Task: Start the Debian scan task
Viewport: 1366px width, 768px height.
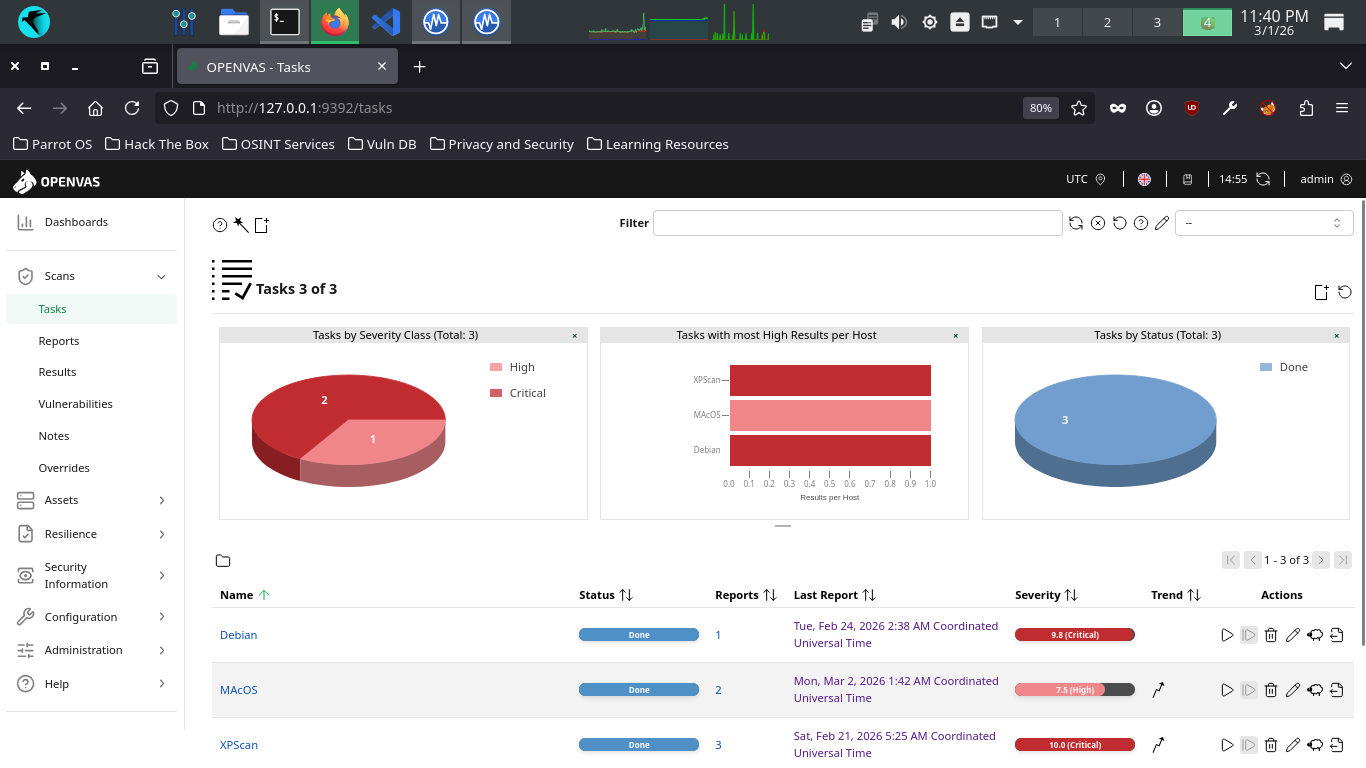Action: click(1227, 635)
